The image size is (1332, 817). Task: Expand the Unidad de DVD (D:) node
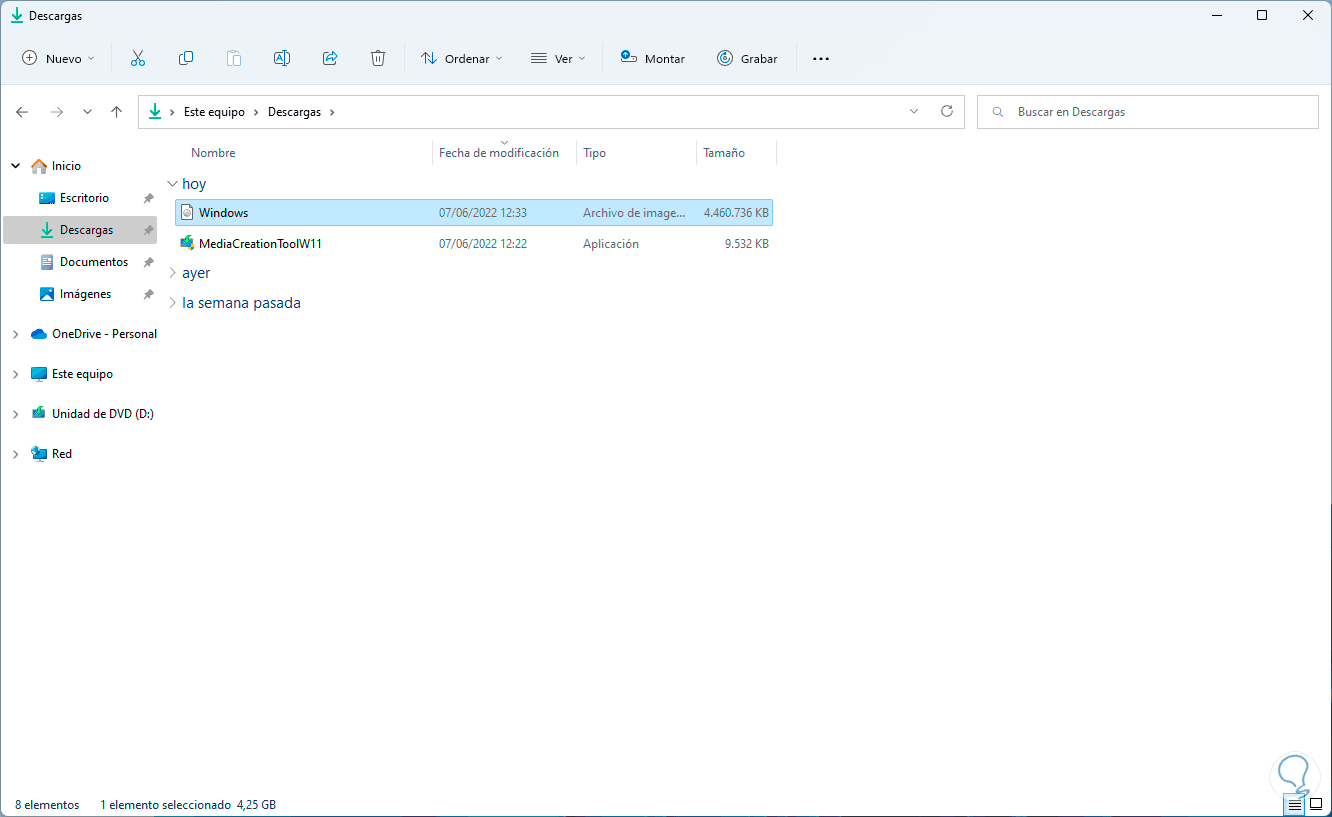pos(15,414)
